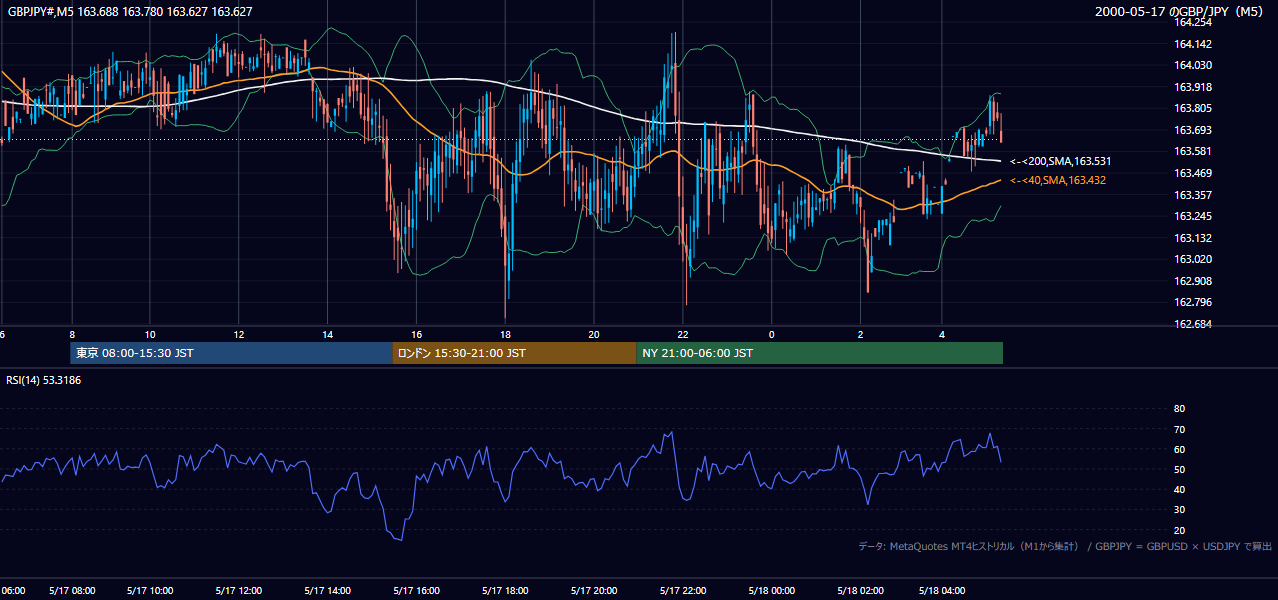Click the 40 SMA label 163.432
Screen dimensions: 1278x600
1058,180
